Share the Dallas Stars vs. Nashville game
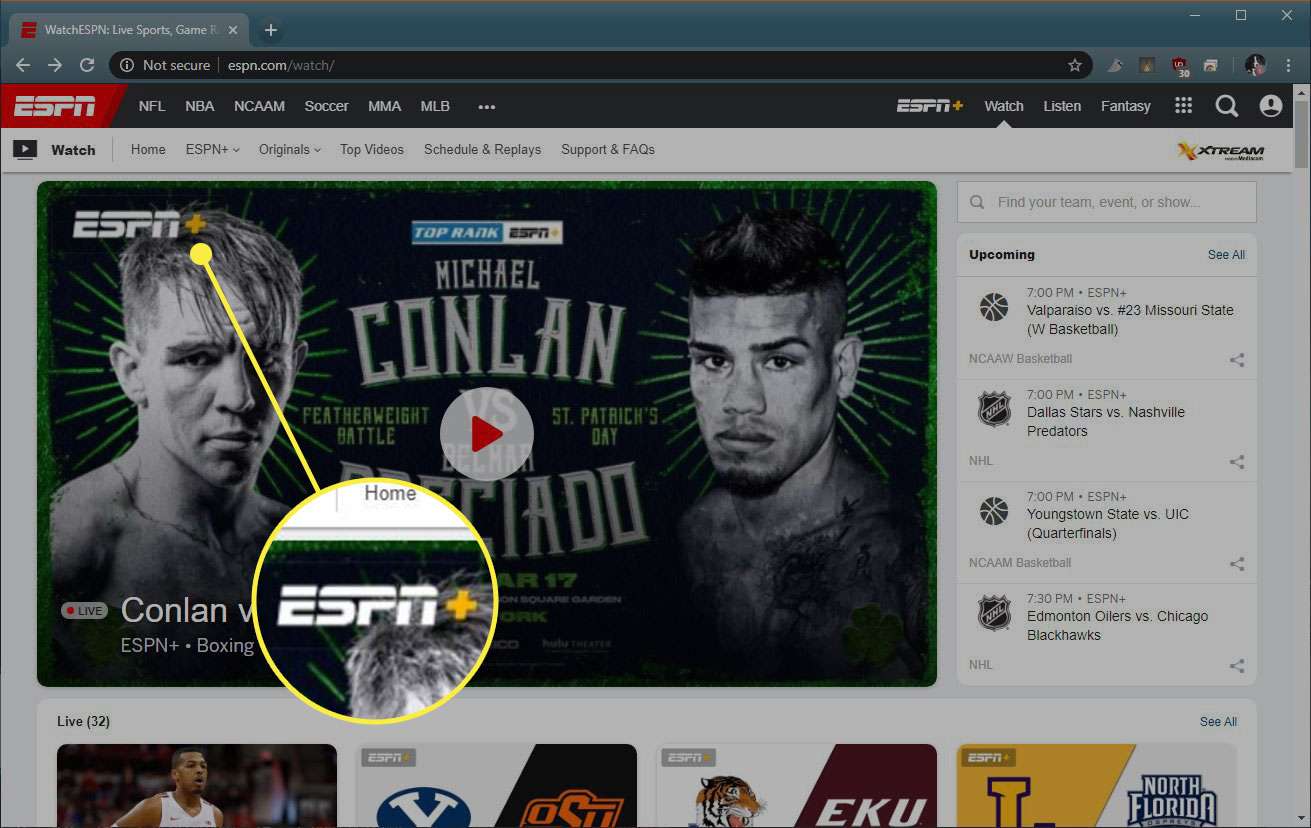Image resolution: width=1311 pixels, height=828 pixels. tap(1237, 462)
